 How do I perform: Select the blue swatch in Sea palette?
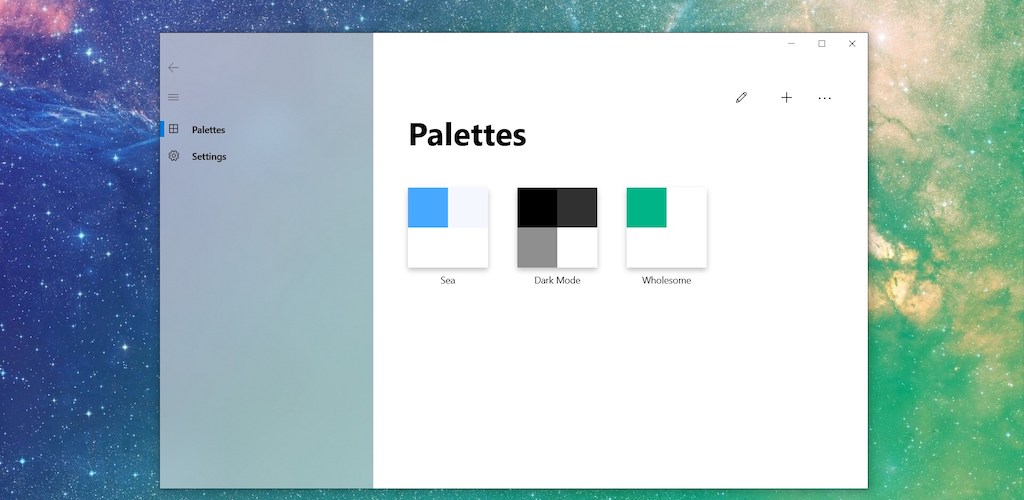click(428, 208)
